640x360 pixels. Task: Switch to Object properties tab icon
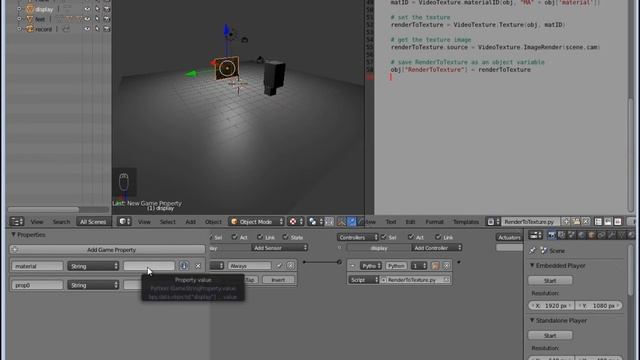coord(591,235)
